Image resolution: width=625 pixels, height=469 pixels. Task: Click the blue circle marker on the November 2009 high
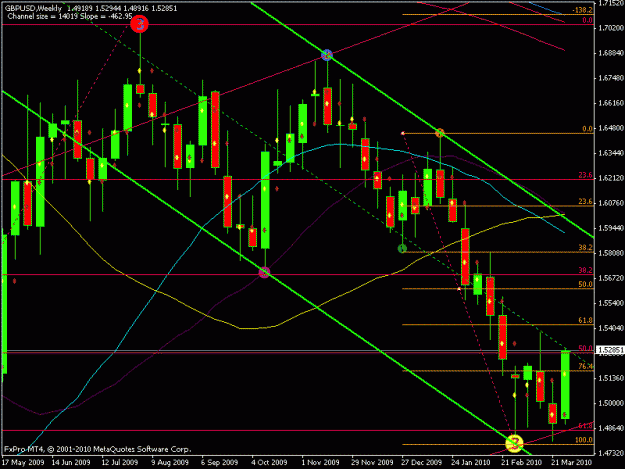coord(327,55)
